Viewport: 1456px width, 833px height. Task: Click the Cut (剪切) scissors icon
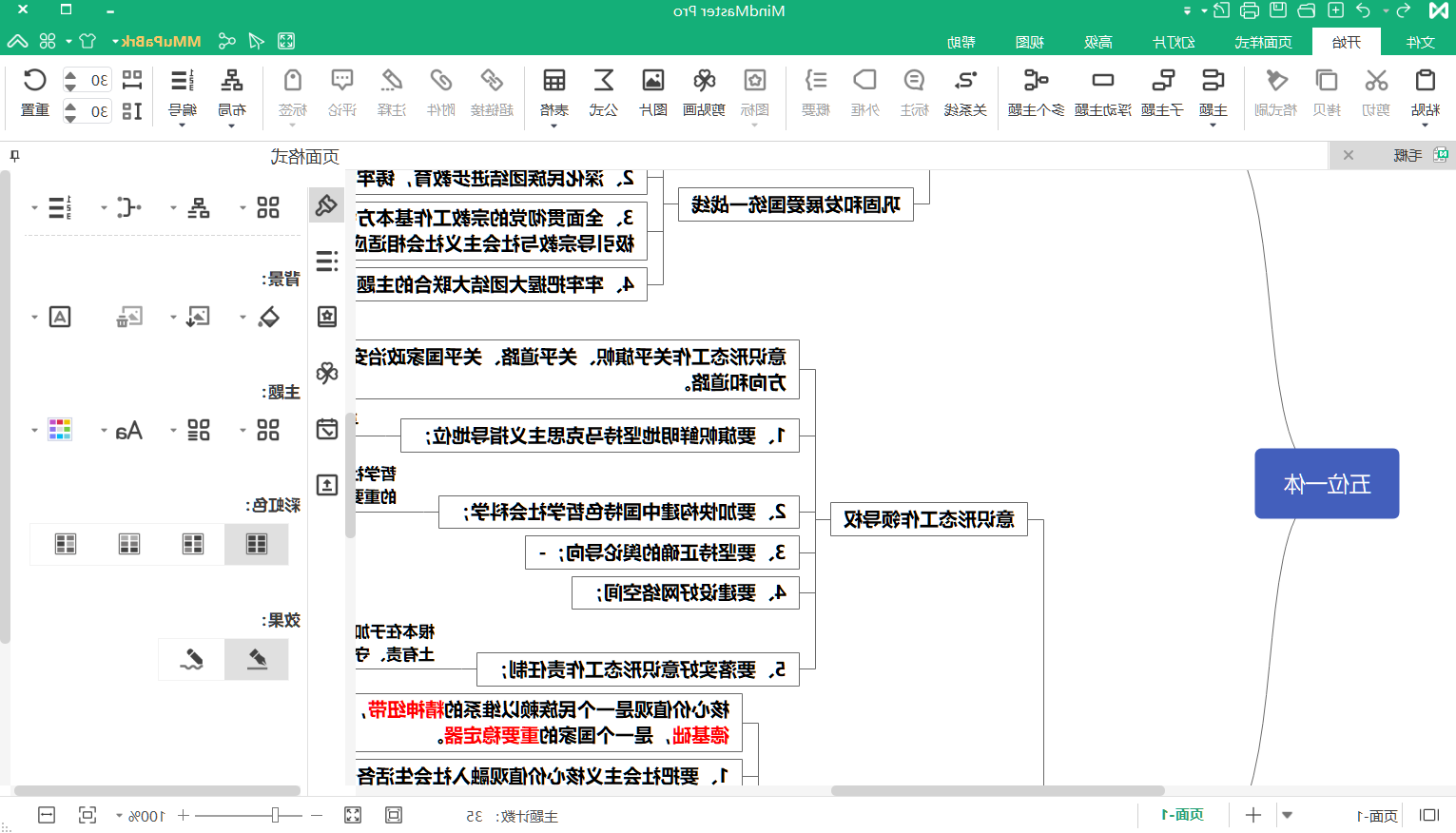1376,81
